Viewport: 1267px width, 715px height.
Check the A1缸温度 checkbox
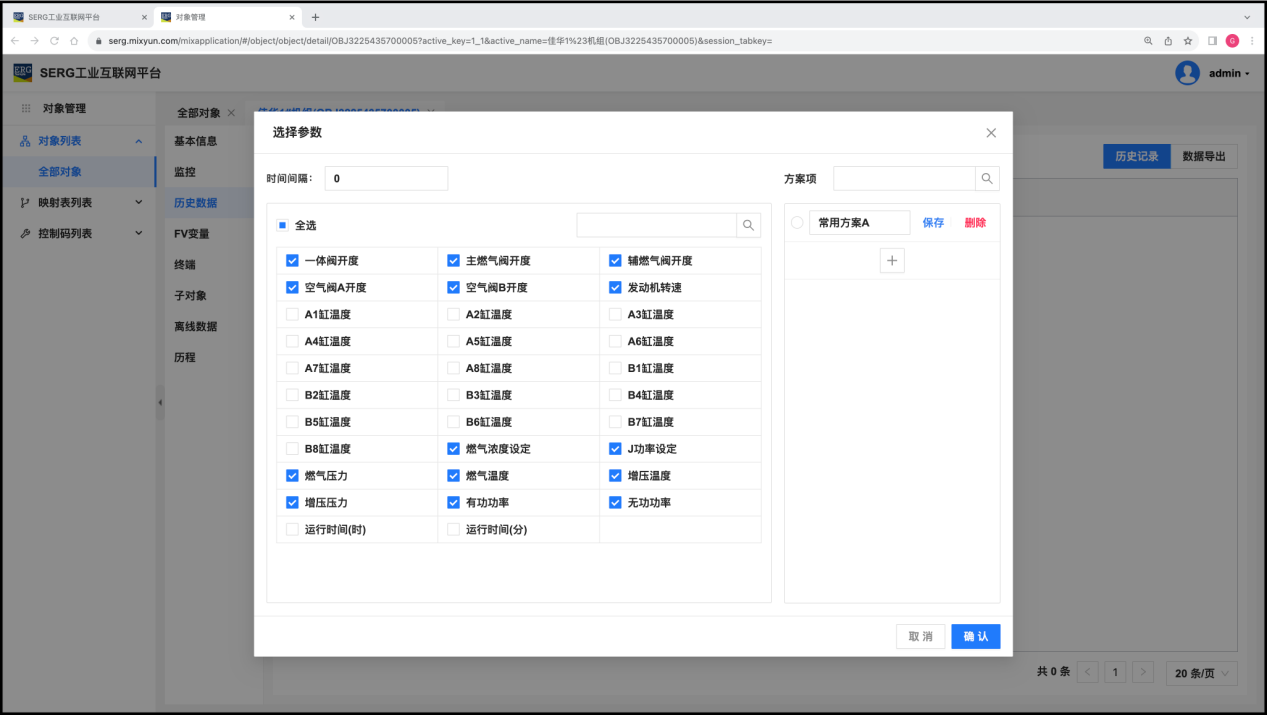[x=292, y=315]
